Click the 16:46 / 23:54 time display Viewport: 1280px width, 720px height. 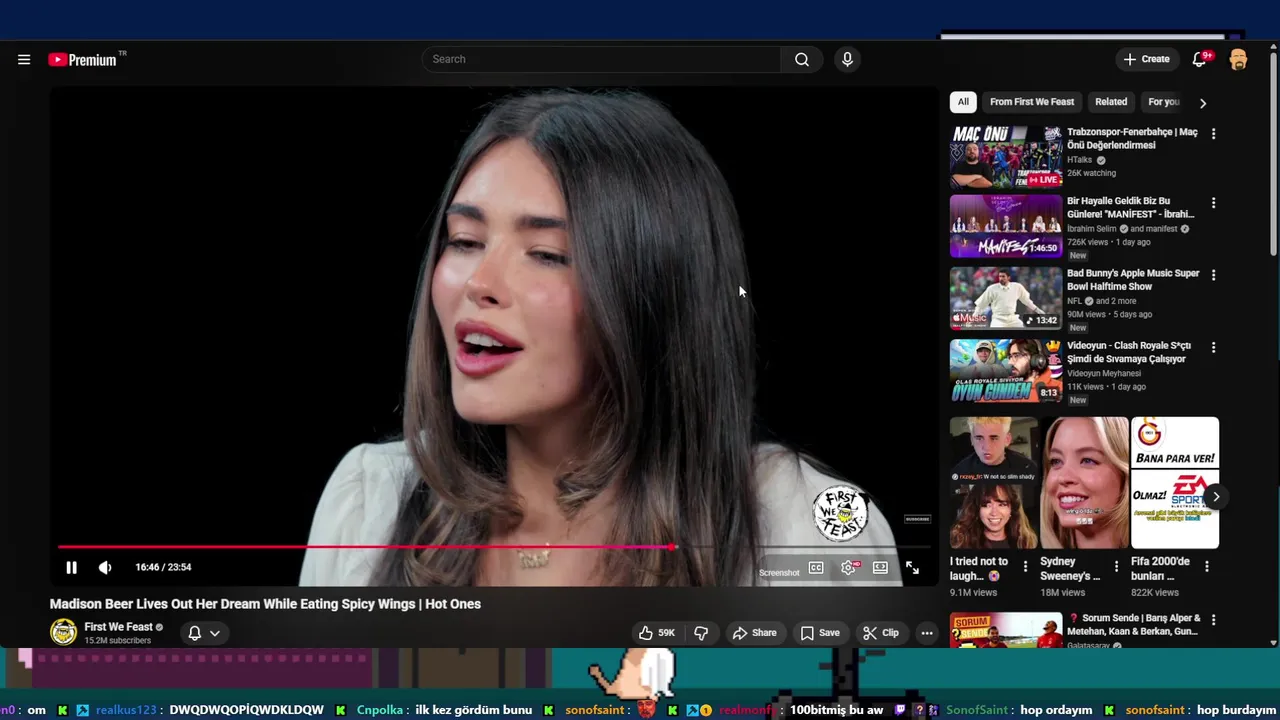click(163, 567)
